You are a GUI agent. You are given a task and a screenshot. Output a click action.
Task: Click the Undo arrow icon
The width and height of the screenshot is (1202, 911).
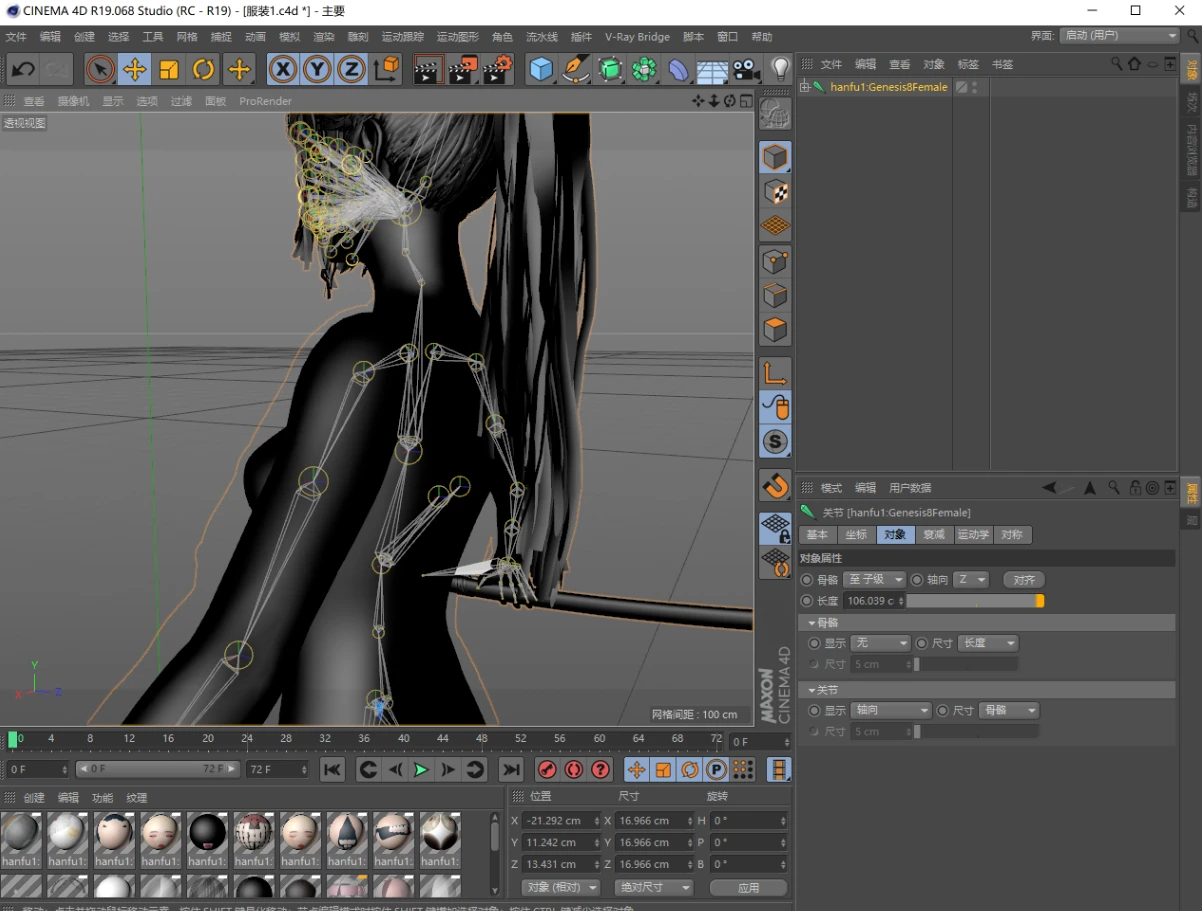24,69
